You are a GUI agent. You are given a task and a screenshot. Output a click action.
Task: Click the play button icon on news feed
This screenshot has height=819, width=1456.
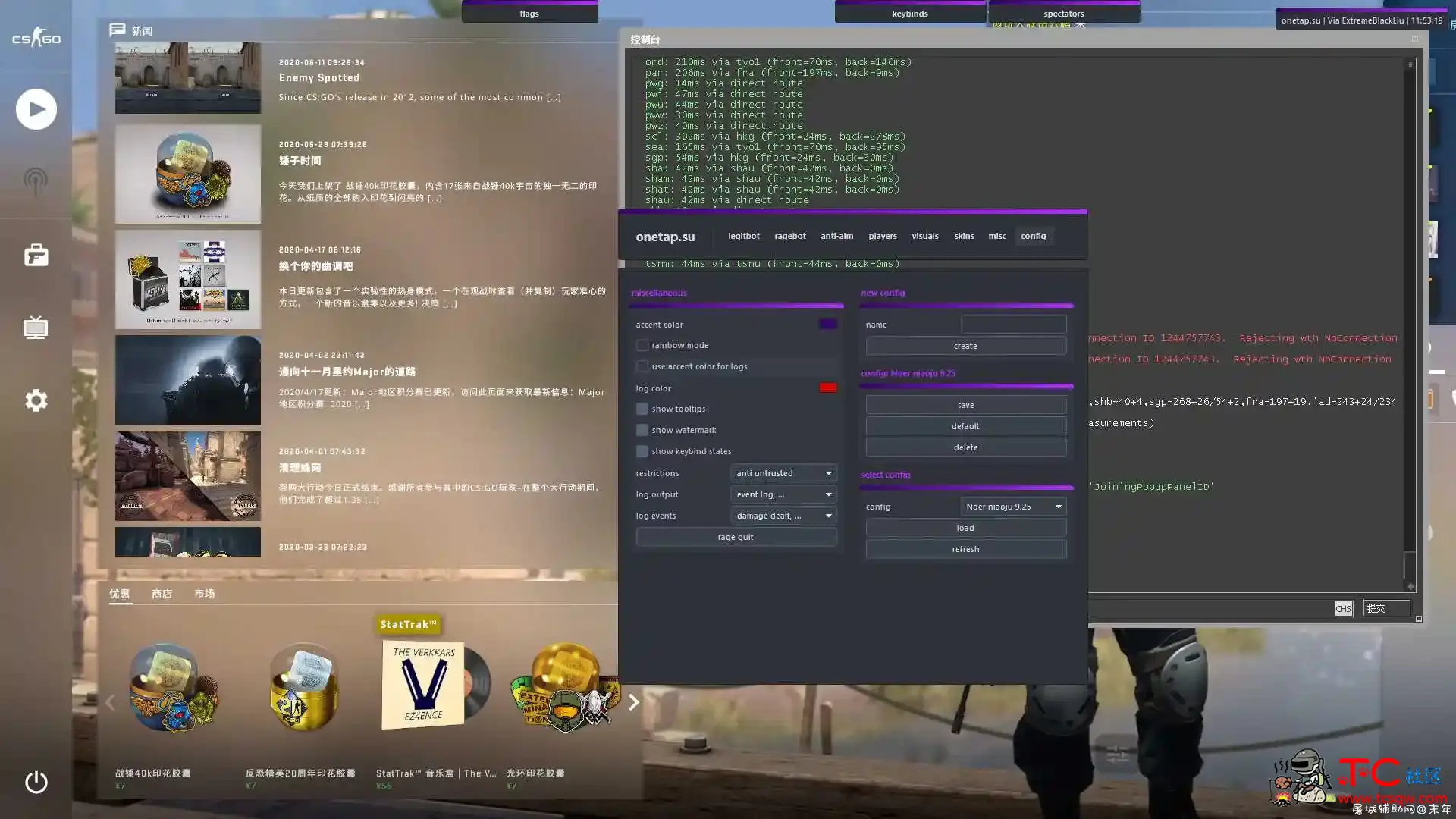pos(36,108)
